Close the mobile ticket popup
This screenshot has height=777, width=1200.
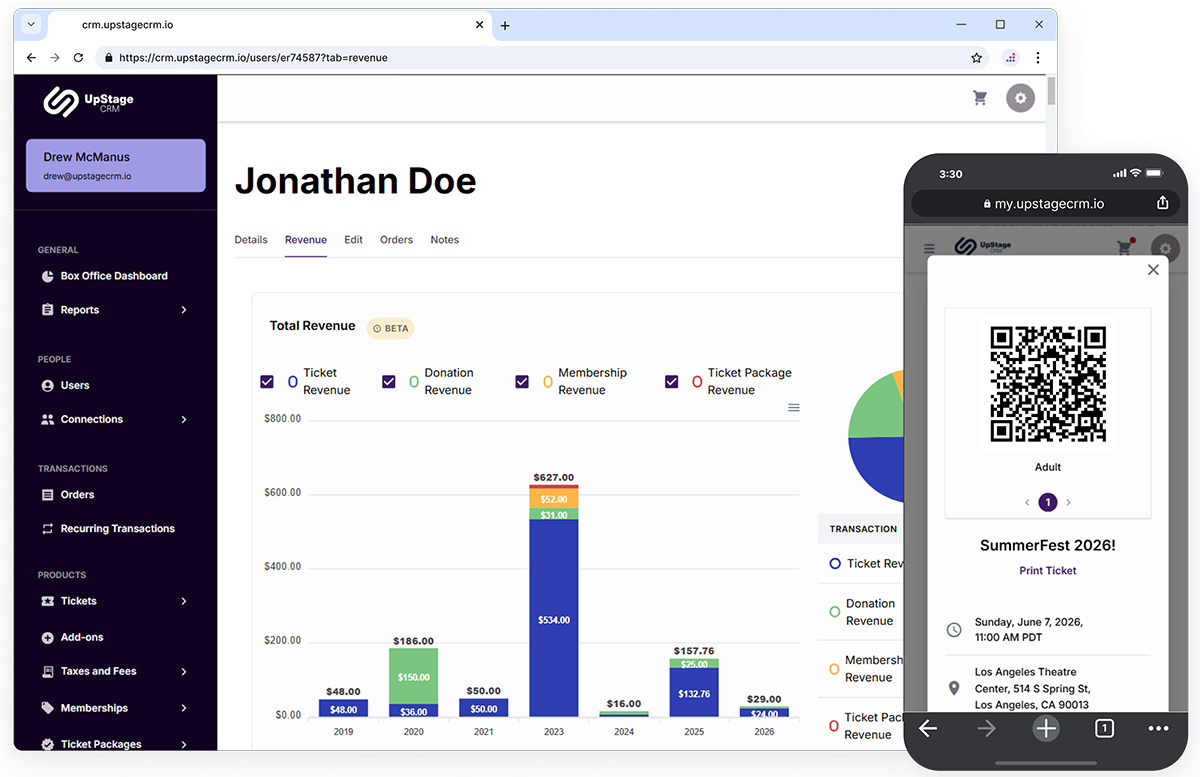click(1153, 270)
